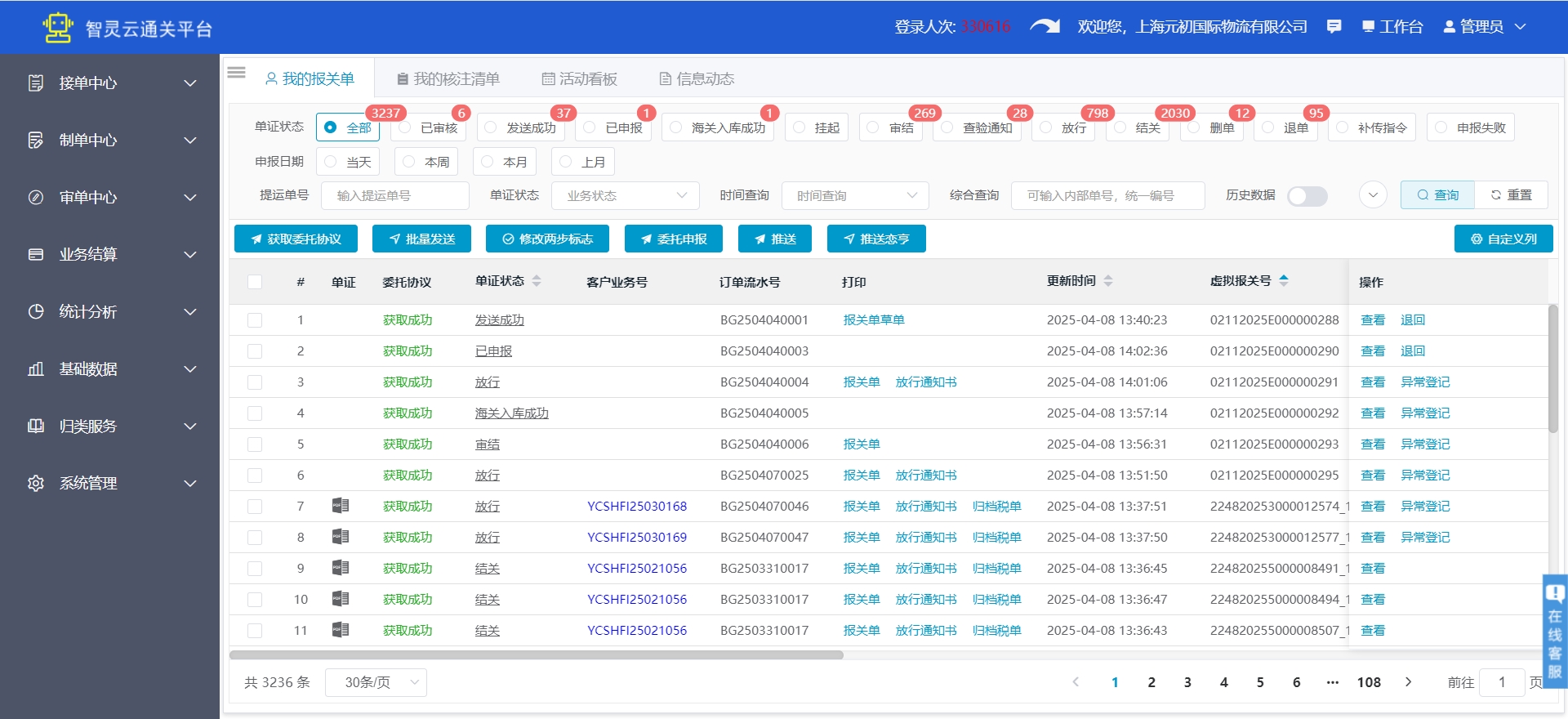Click the robot logo of 智灵云通关平台
This screenshot has height=719, width=1568.
pyautogui.click(x=58, y=27)
